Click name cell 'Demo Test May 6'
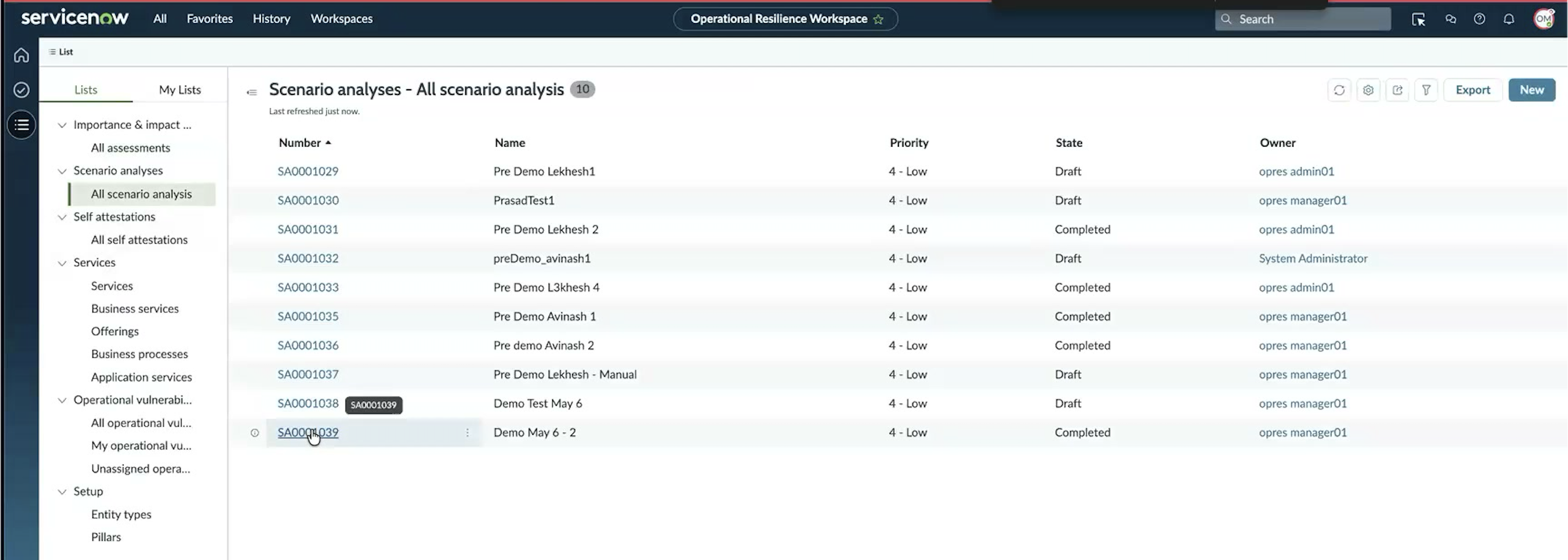This screenshot has height=560, width=1568. 538,404
